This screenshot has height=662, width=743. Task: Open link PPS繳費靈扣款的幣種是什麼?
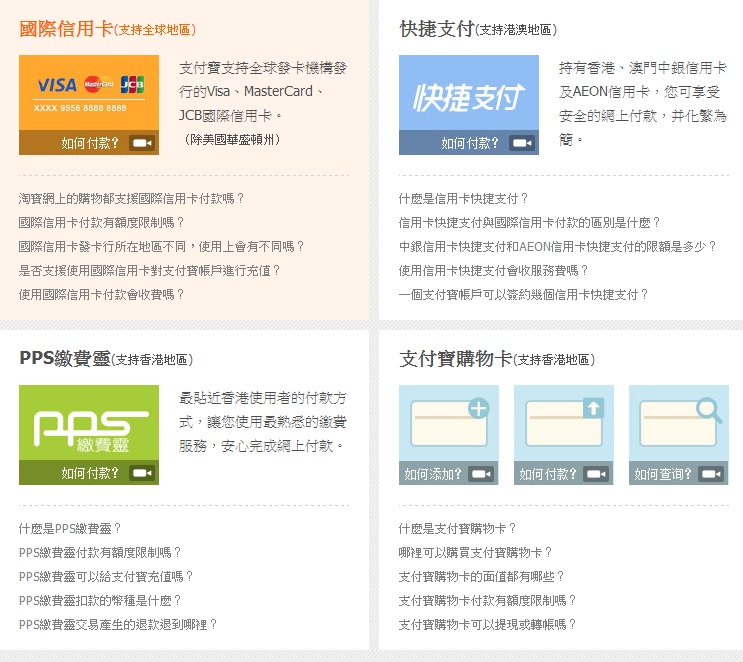(101, 600)
